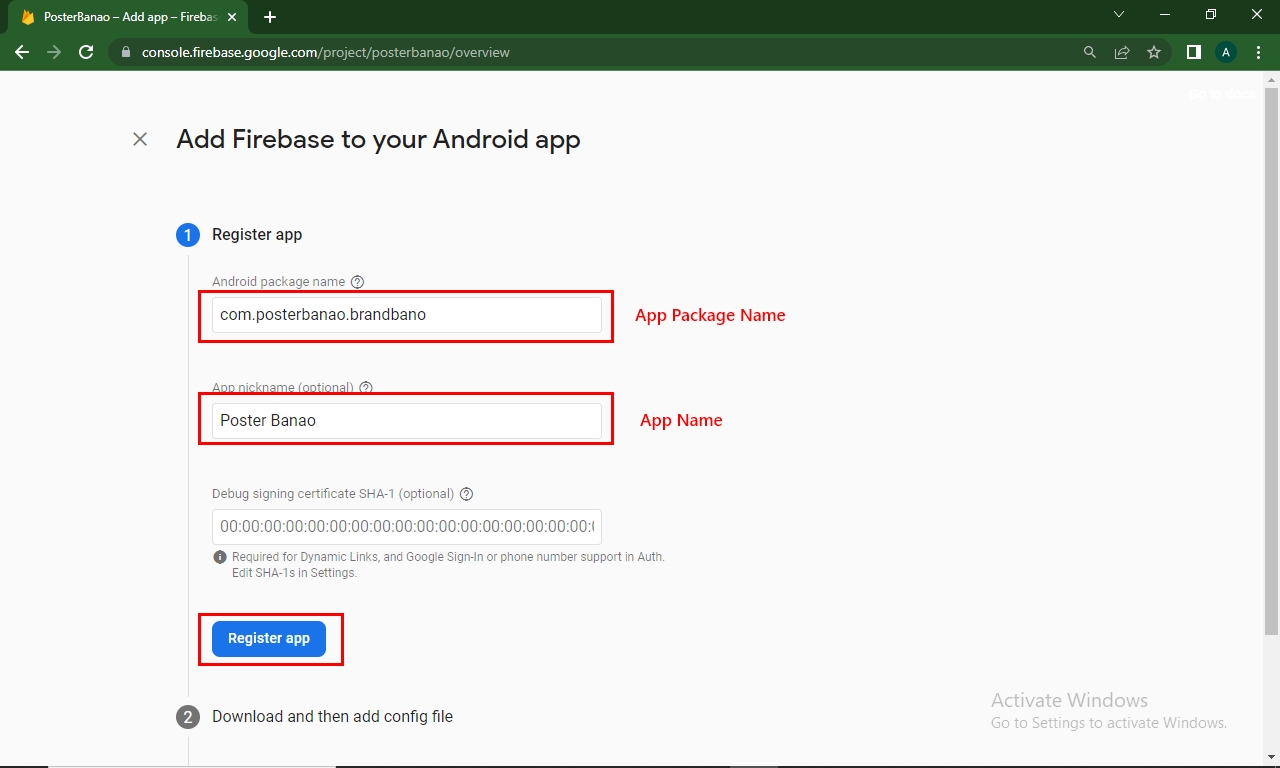Viewport: 1280px width, 768px height.
Task: Click the share page icon in address bar
Action: pyautogui.click(x=1122, y=52)
